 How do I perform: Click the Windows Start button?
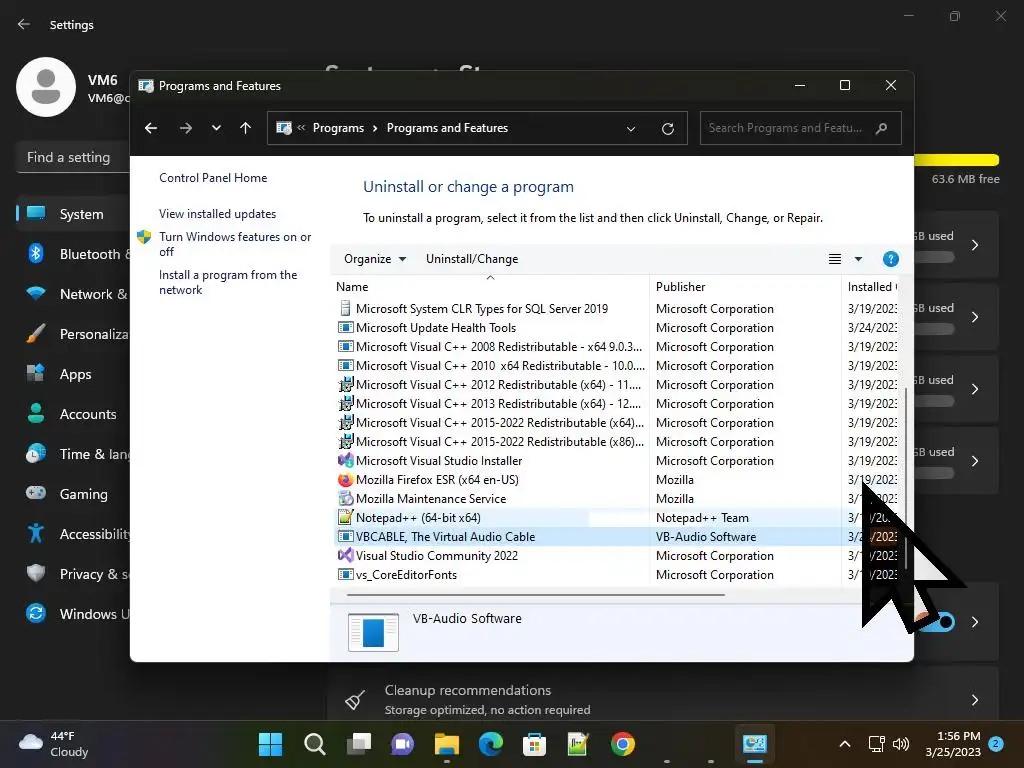(x=270, y=744)
